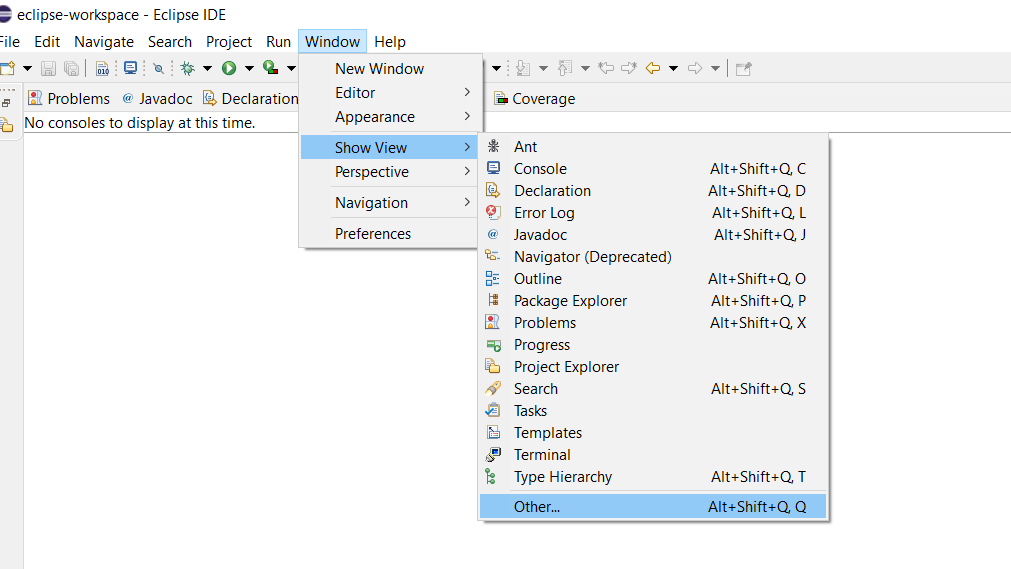Open the File menu
Screen dimensions: 1011x569
[x=10, y=42]
